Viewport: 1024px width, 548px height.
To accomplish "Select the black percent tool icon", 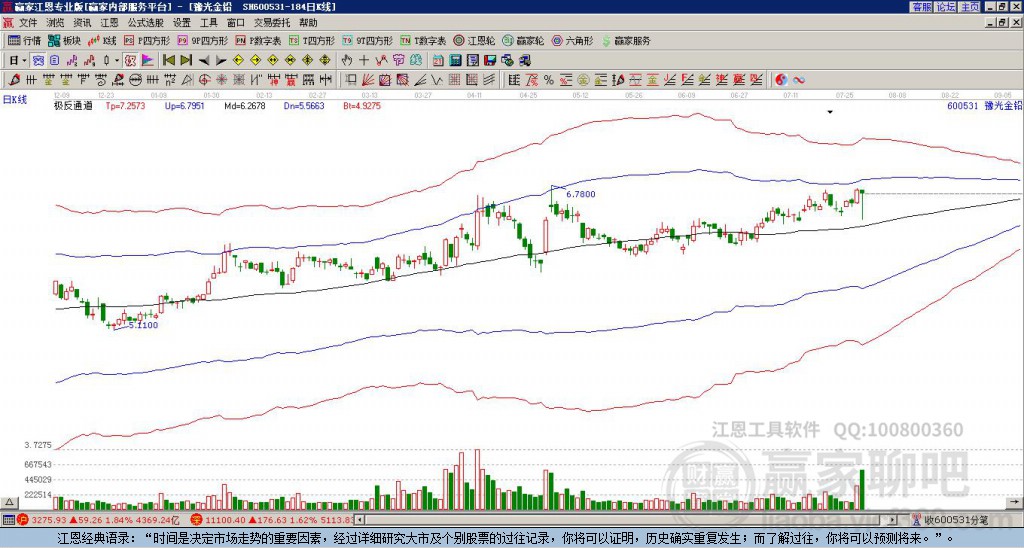I will pyautogui.click(x=549, y=80).
